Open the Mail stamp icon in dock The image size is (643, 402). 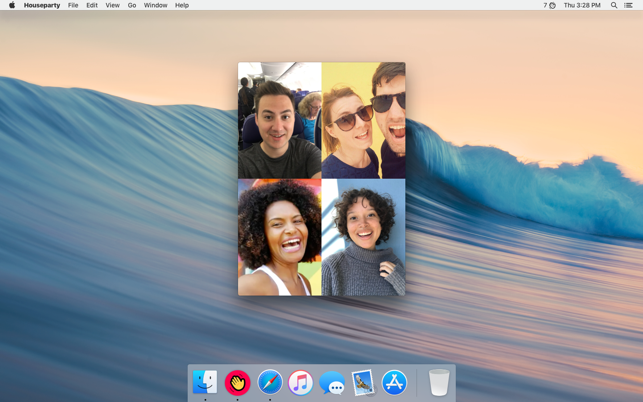click(x=363, y=382)
